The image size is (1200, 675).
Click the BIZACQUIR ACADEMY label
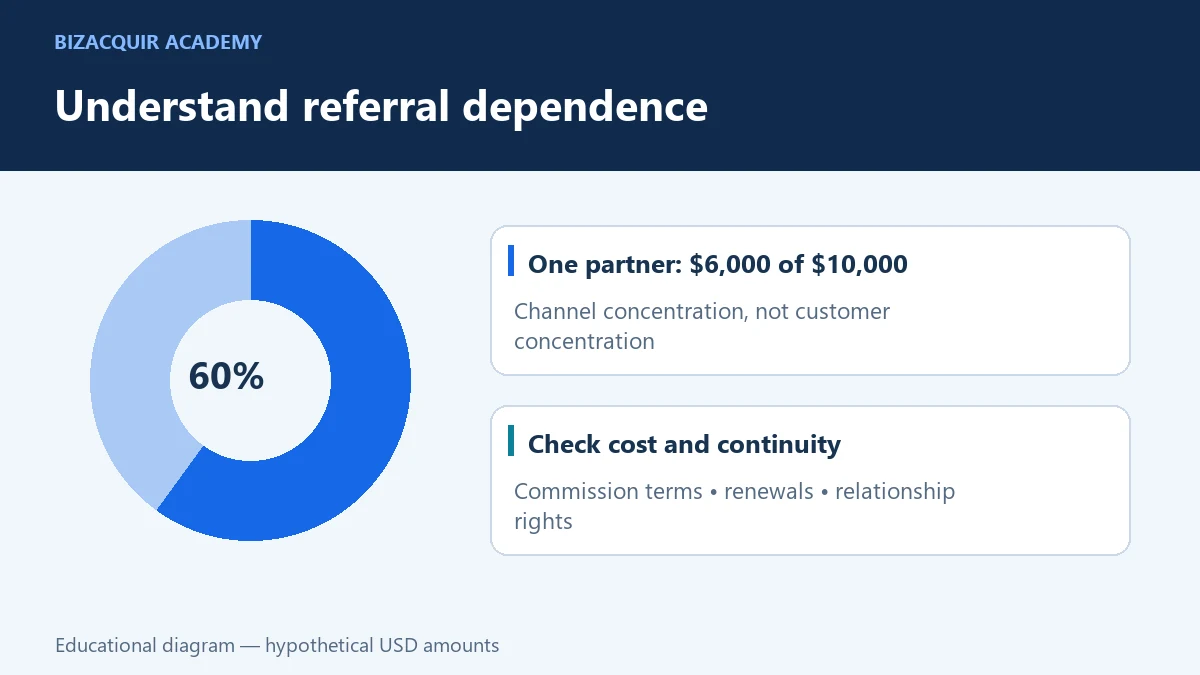(158, 42)
